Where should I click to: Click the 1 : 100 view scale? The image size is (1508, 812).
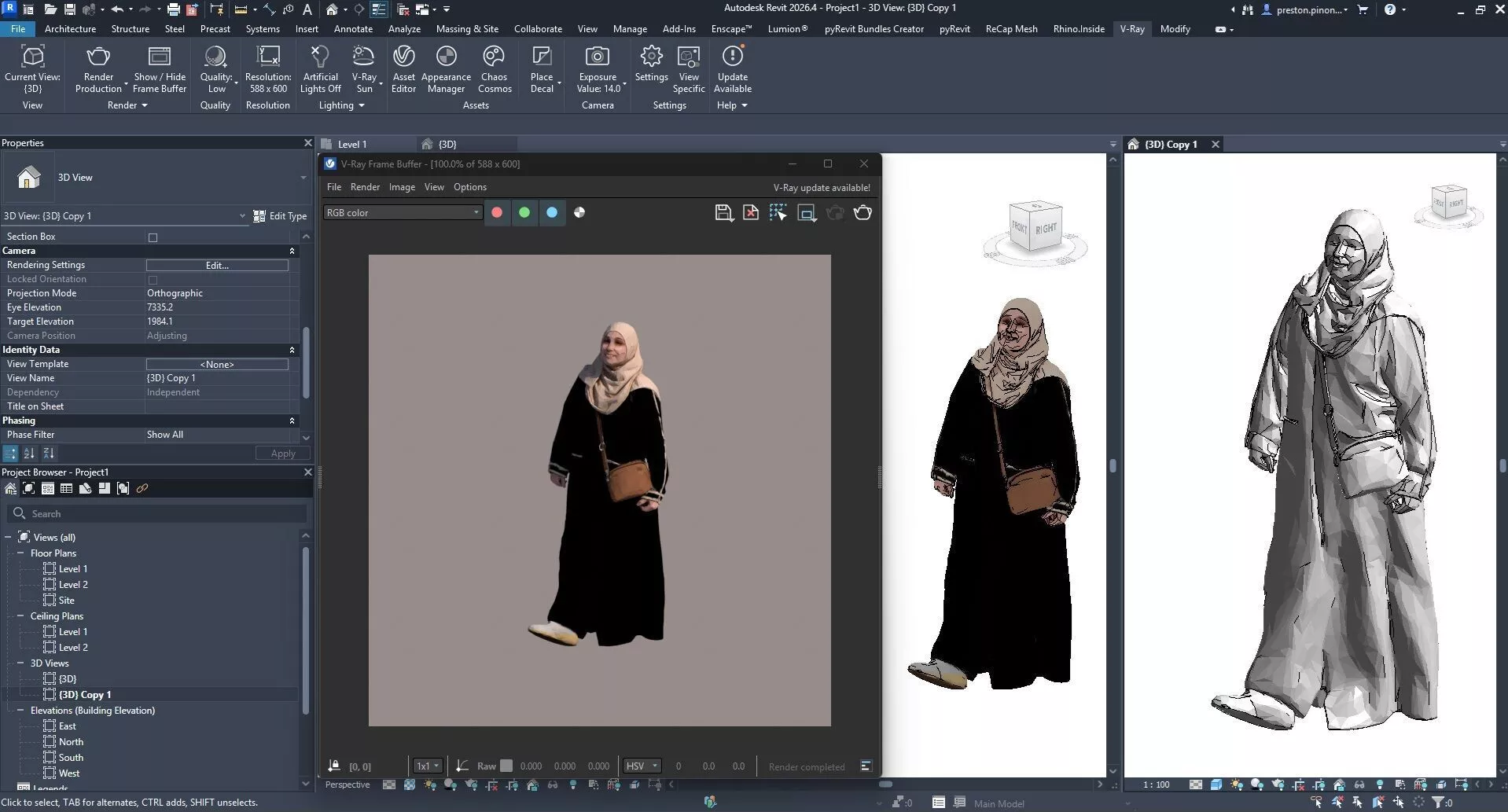tap(1156, 784)
